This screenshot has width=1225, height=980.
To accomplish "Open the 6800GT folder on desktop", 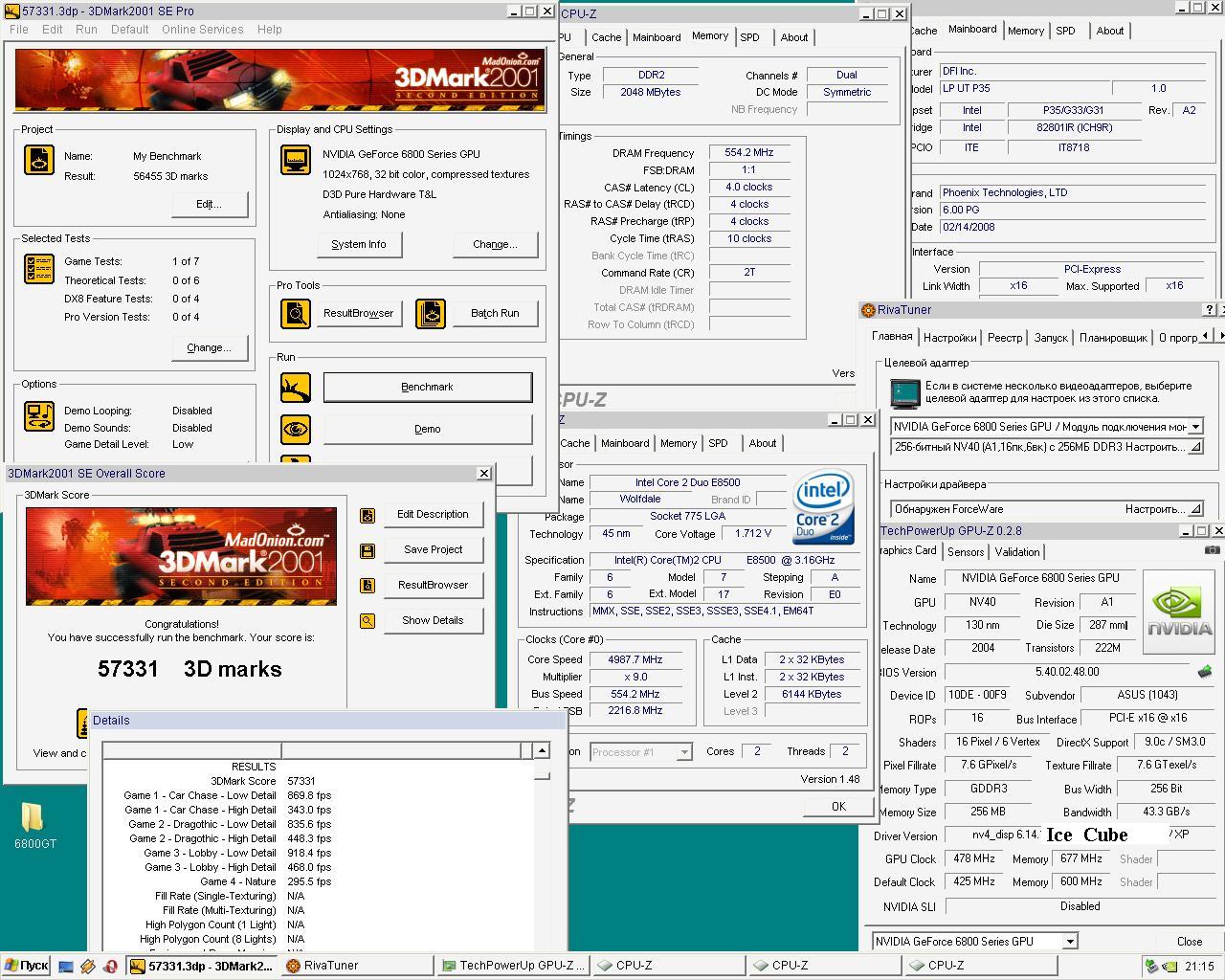I will (x=34, y=826).
